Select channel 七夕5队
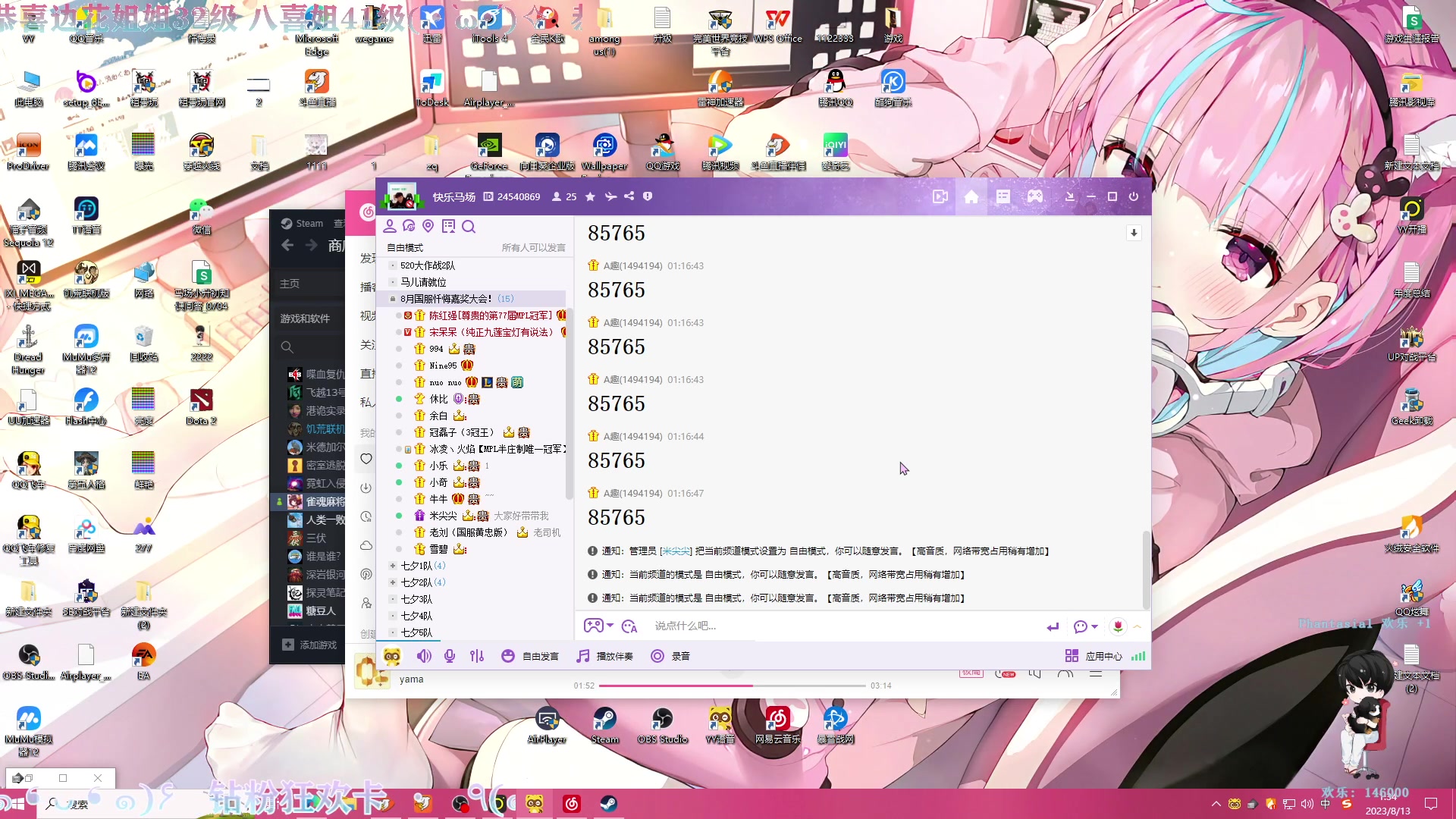The width and height of the screenshot is (1456, 819). 416,632
